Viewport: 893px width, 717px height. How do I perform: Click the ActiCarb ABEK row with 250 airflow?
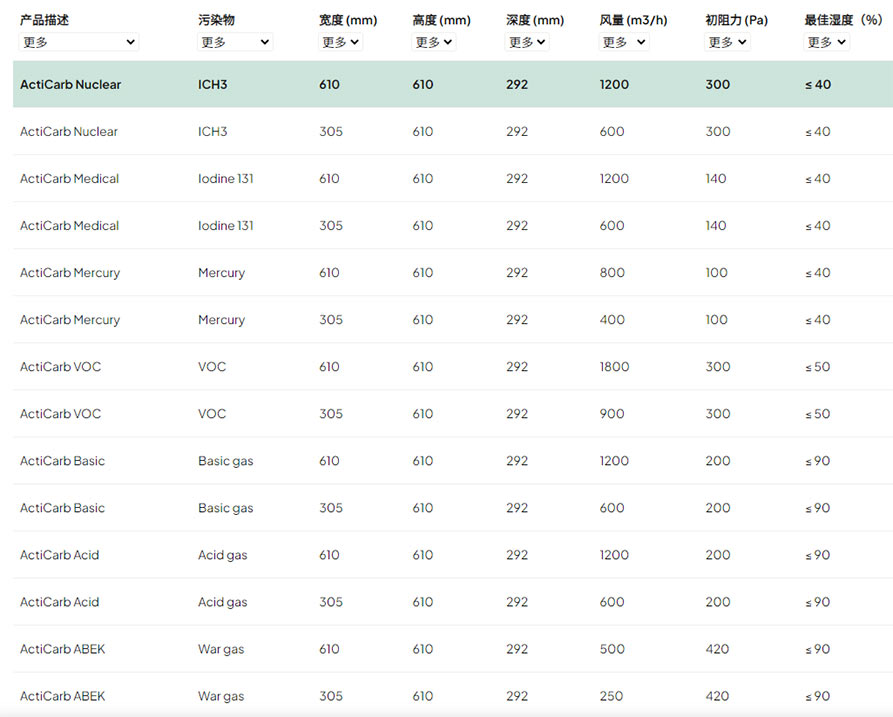pyautogui.click(x=453, y=696)
